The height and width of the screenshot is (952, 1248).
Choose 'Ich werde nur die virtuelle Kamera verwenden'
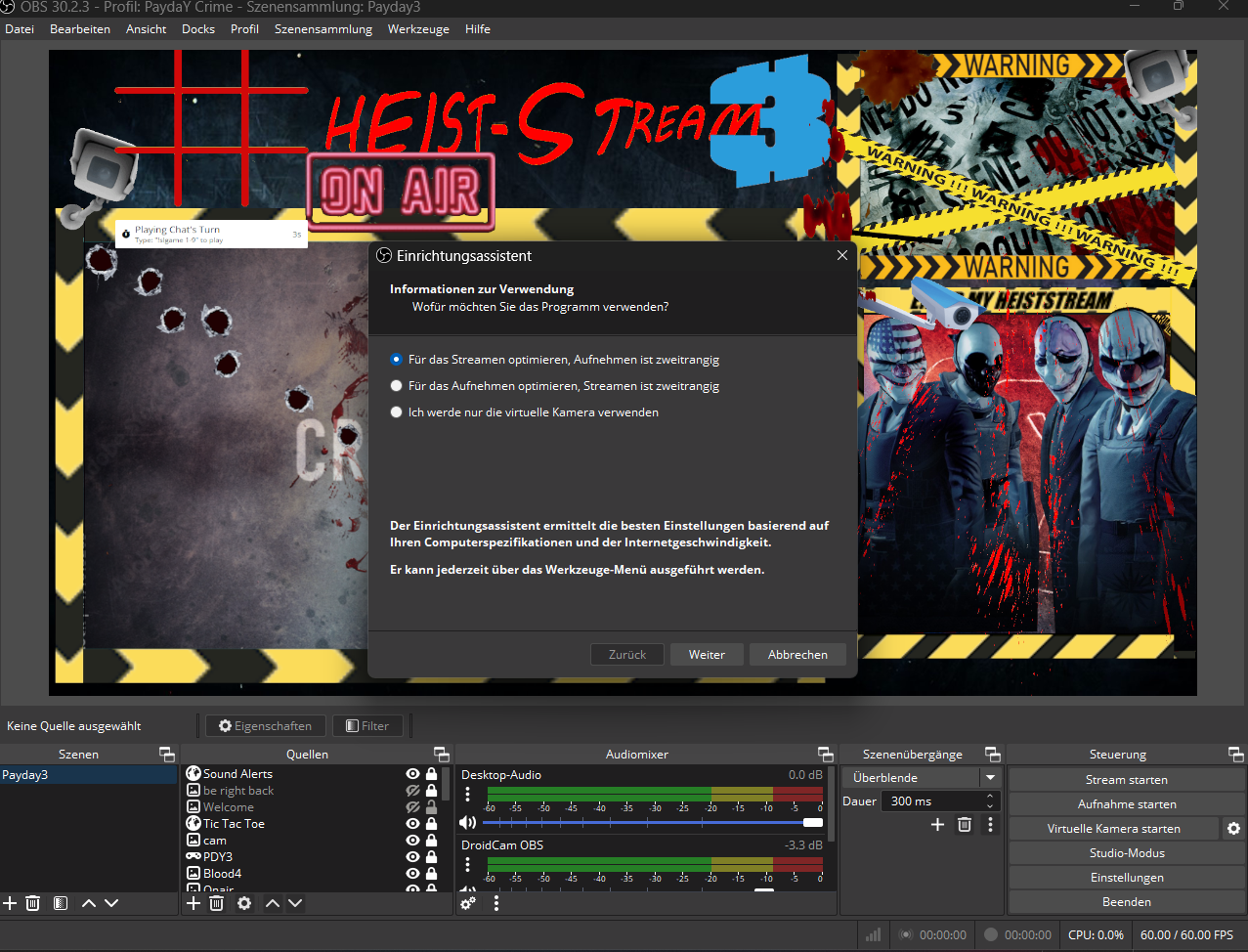click(396, 412)
